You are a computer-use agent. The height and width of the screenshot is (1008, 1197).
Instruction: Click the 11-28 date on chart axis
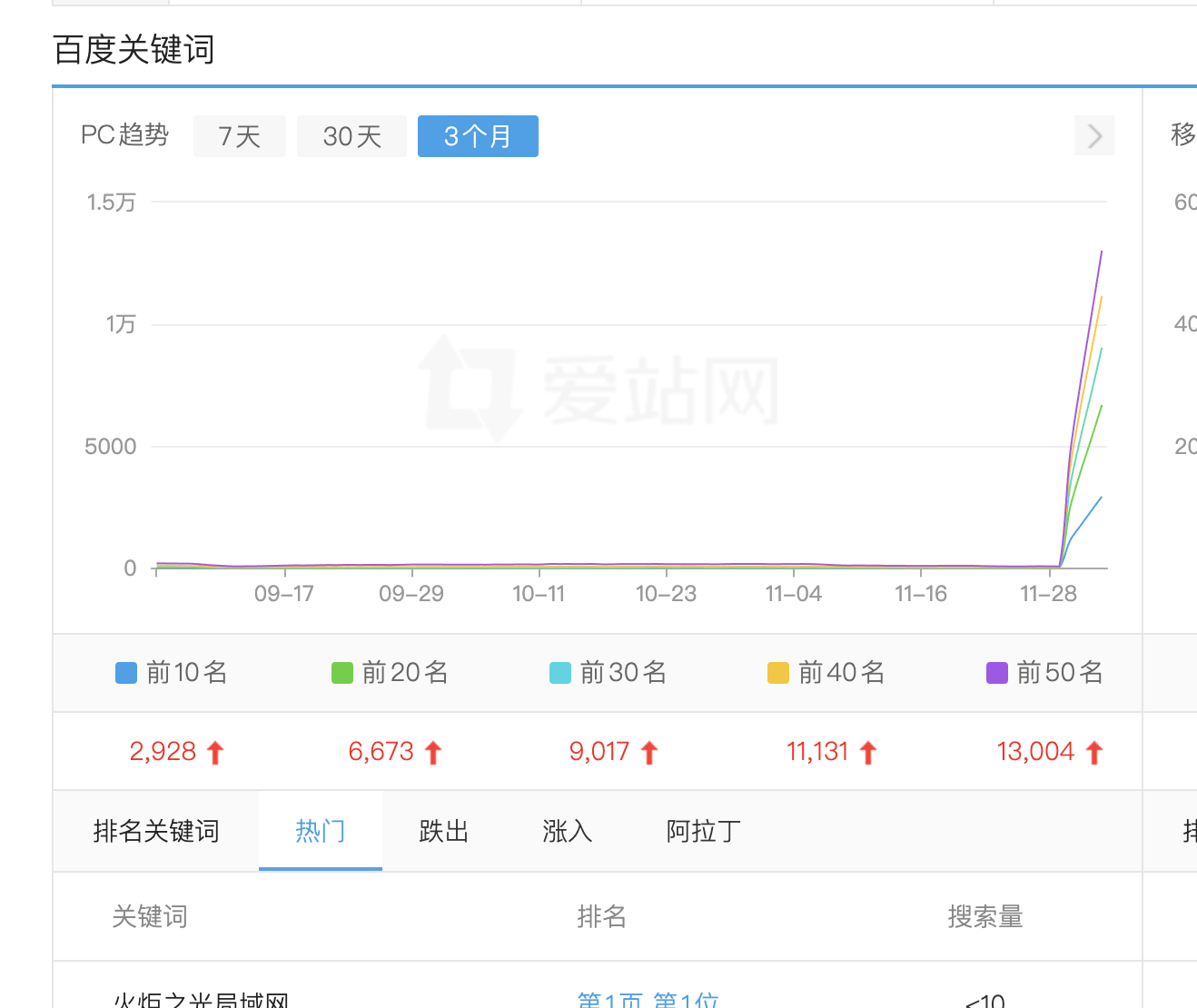point(1049,594)
